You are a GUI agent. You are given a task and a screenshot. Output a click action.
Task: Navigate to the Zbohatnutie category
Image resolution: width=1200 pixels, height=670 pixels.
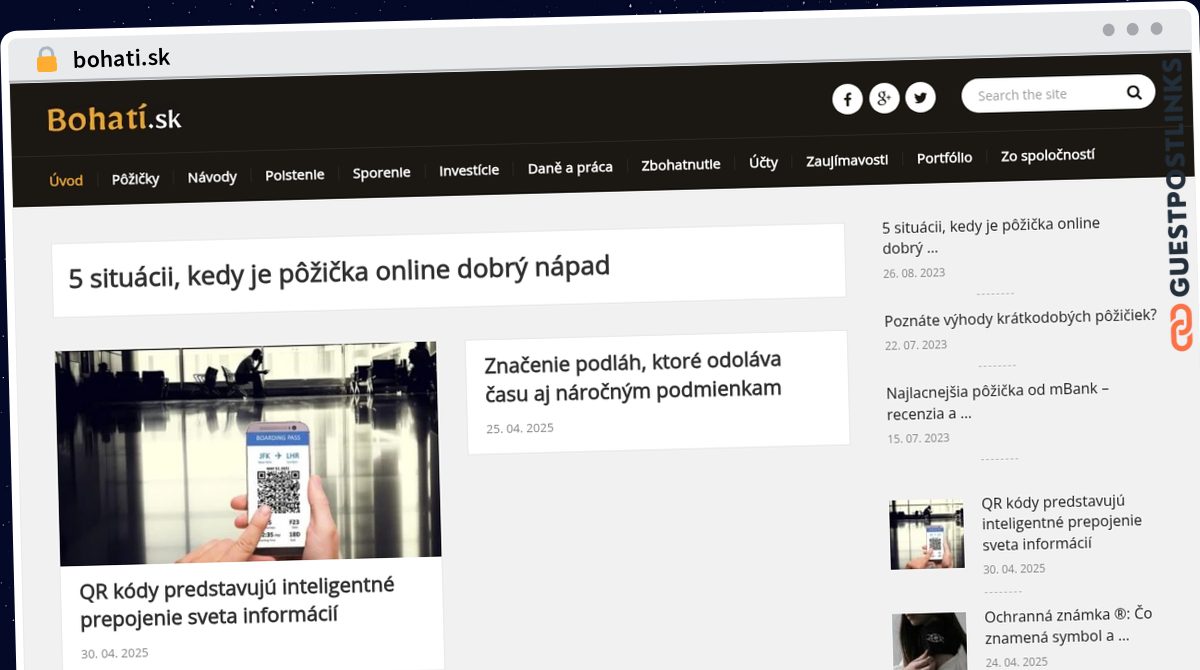pos(681,165)
